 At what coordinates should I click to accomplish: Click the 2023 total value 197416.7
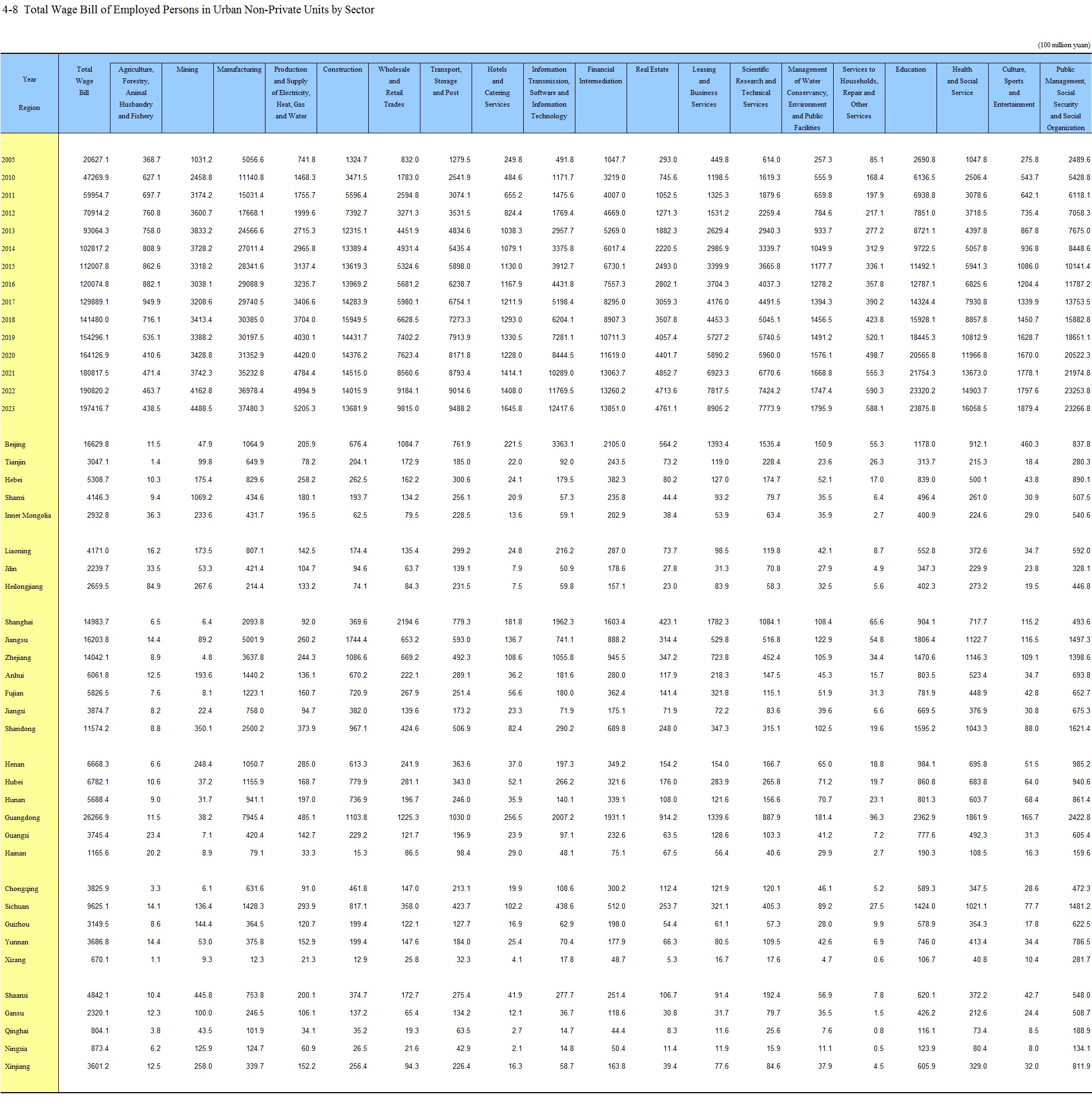94,409
